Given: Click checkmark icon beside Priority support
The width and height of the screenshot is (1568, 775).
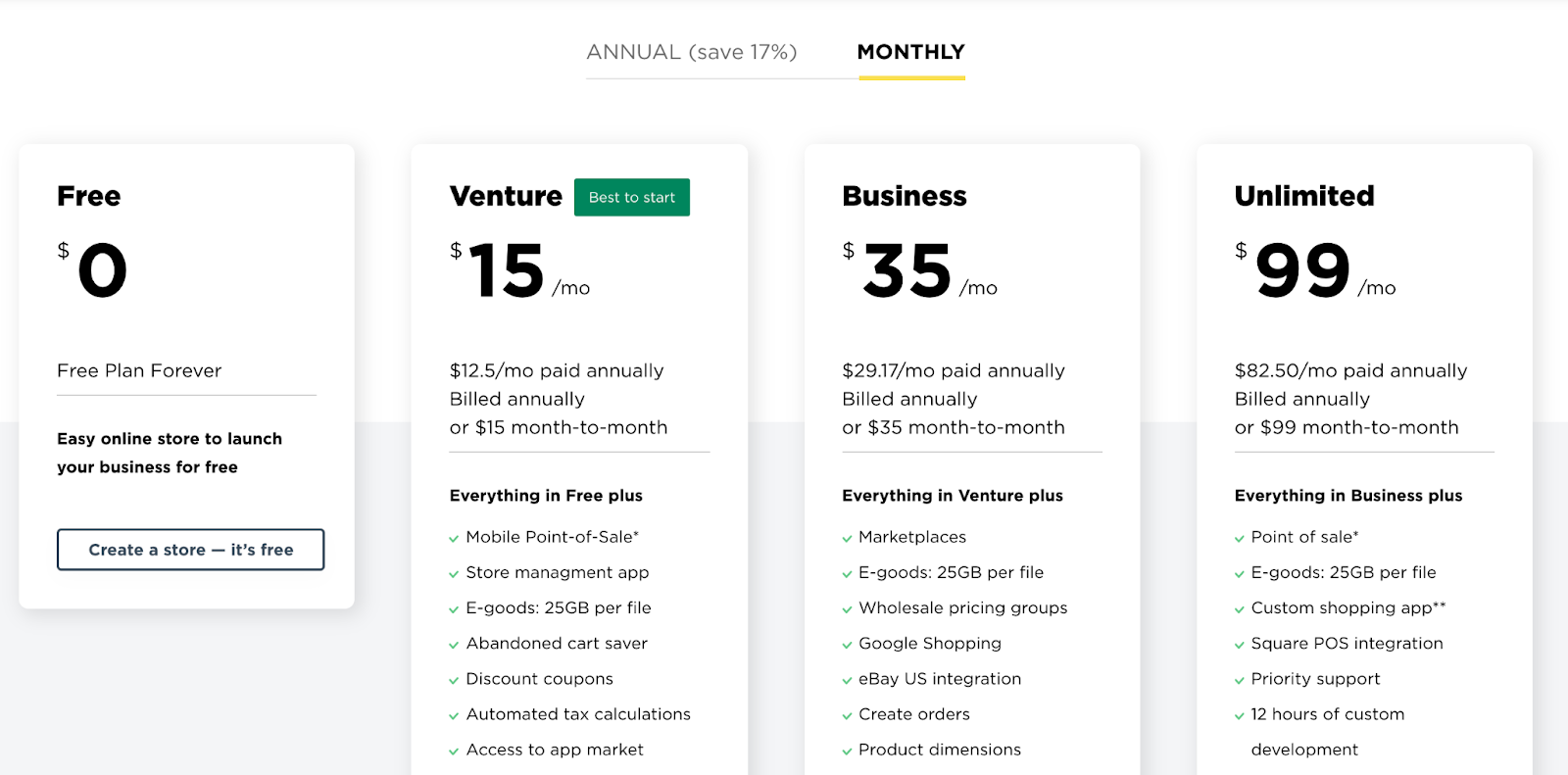Looking at the screenshot, I should point(1240,680).
